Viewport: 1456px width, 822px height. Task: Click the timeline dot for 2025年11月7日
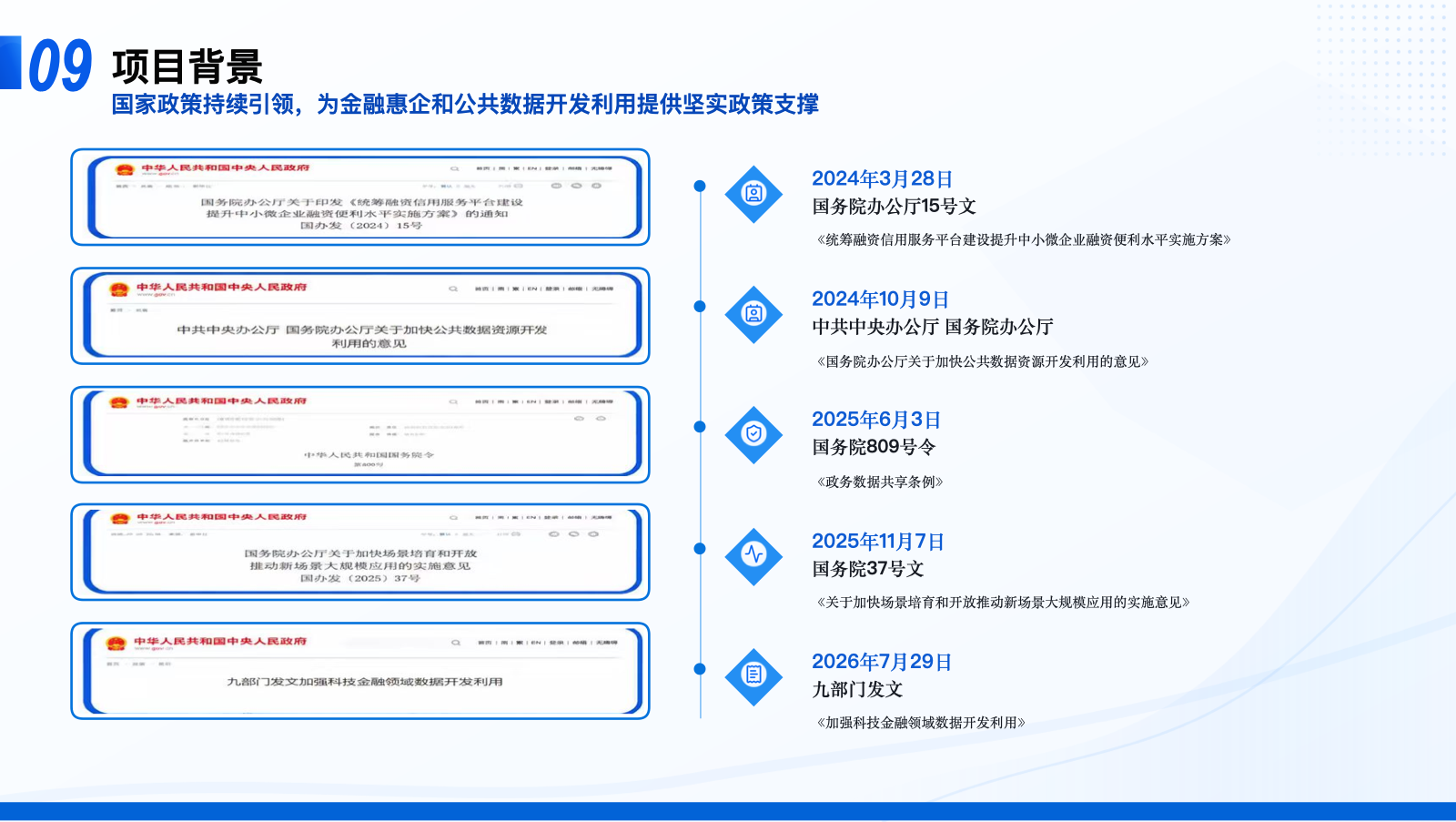700,549
